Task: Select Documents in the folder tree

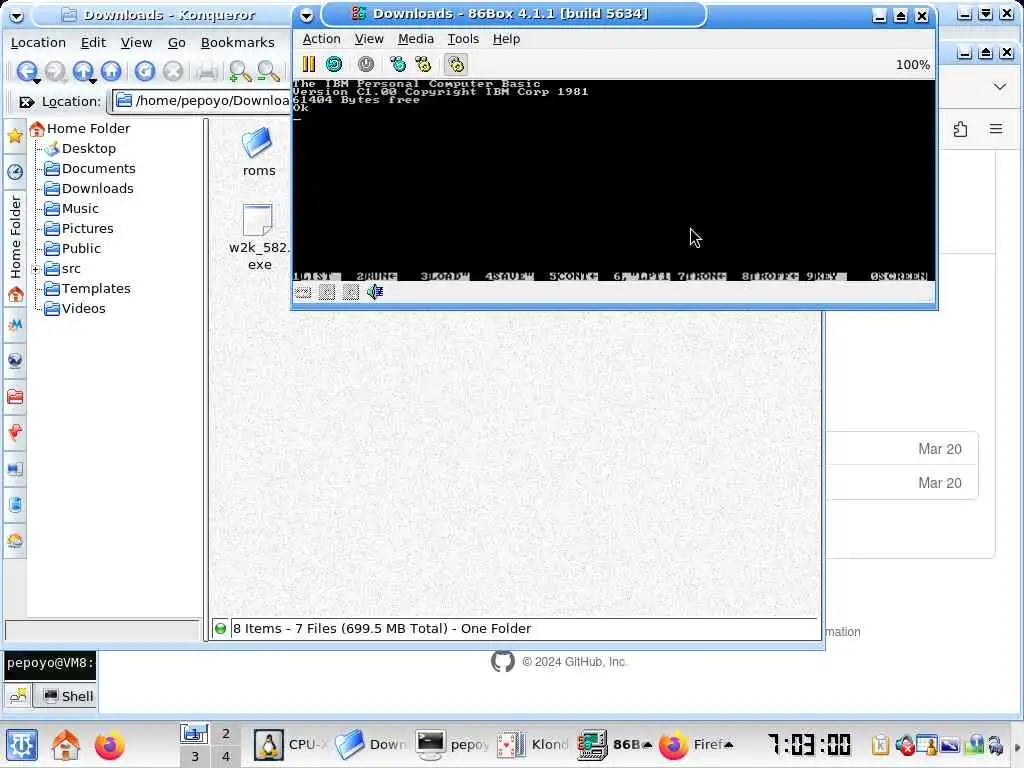Action: click(x=99, y=168)
